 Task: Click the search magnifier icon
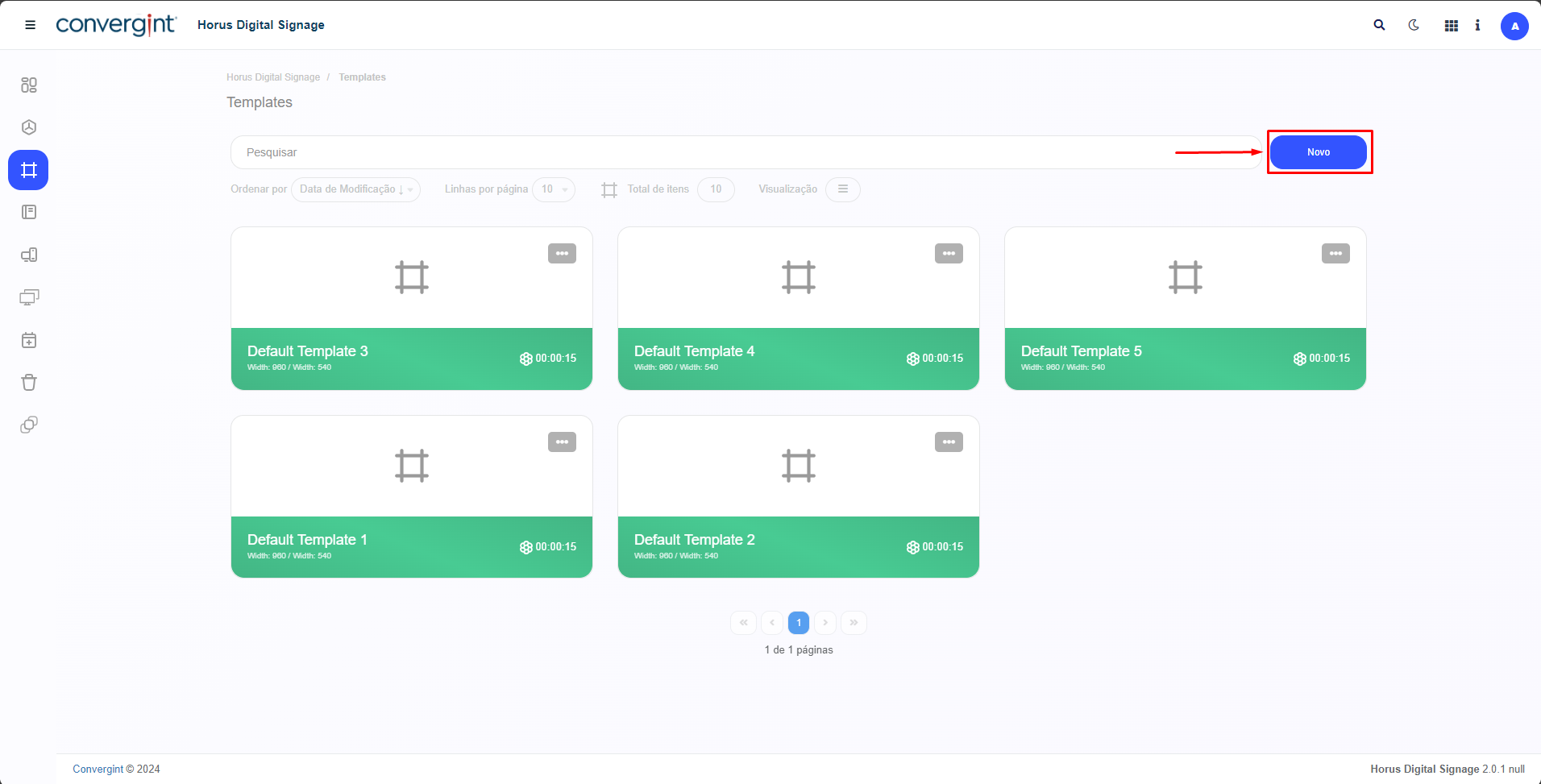(x=1379, y=25)
